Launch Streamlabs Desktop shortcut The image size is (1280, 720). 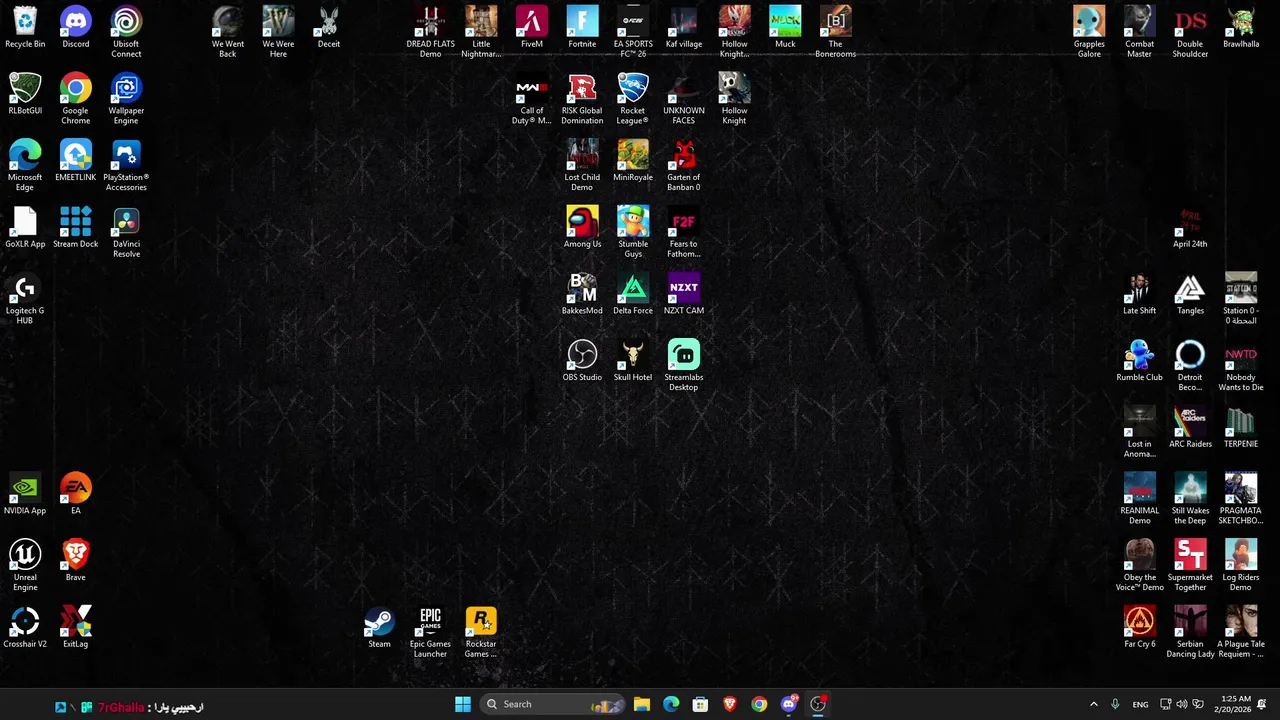(x=683, y=366)
